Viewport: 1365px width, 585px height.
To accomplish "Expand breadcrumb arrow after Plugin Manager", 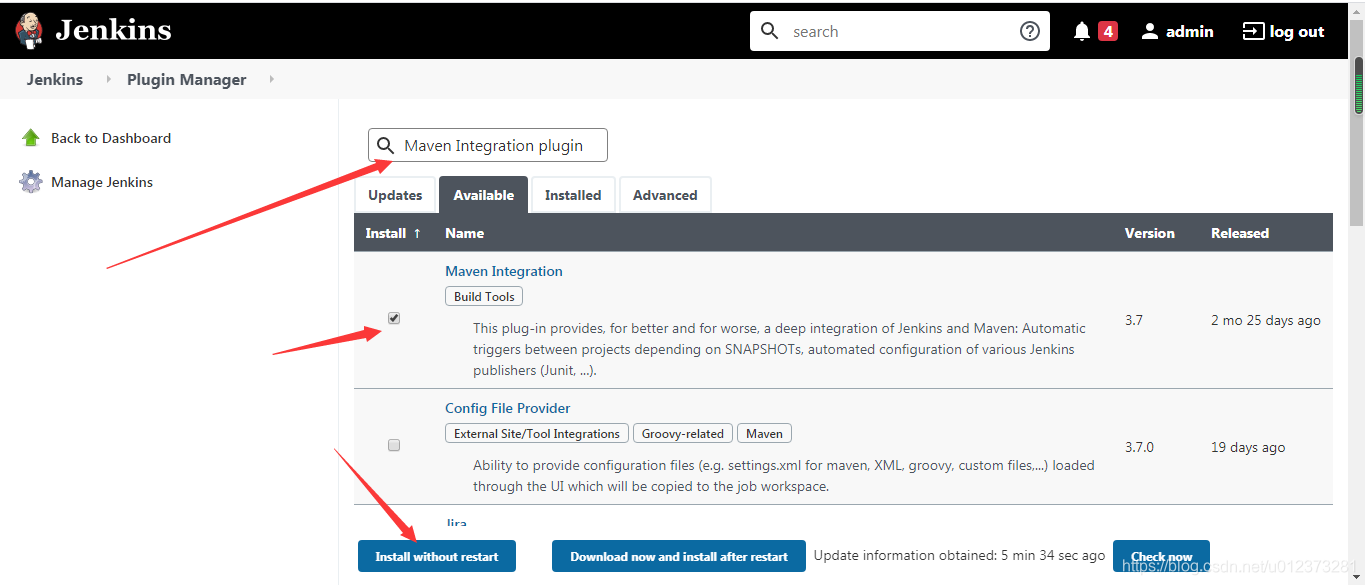I will coord(271,79).
